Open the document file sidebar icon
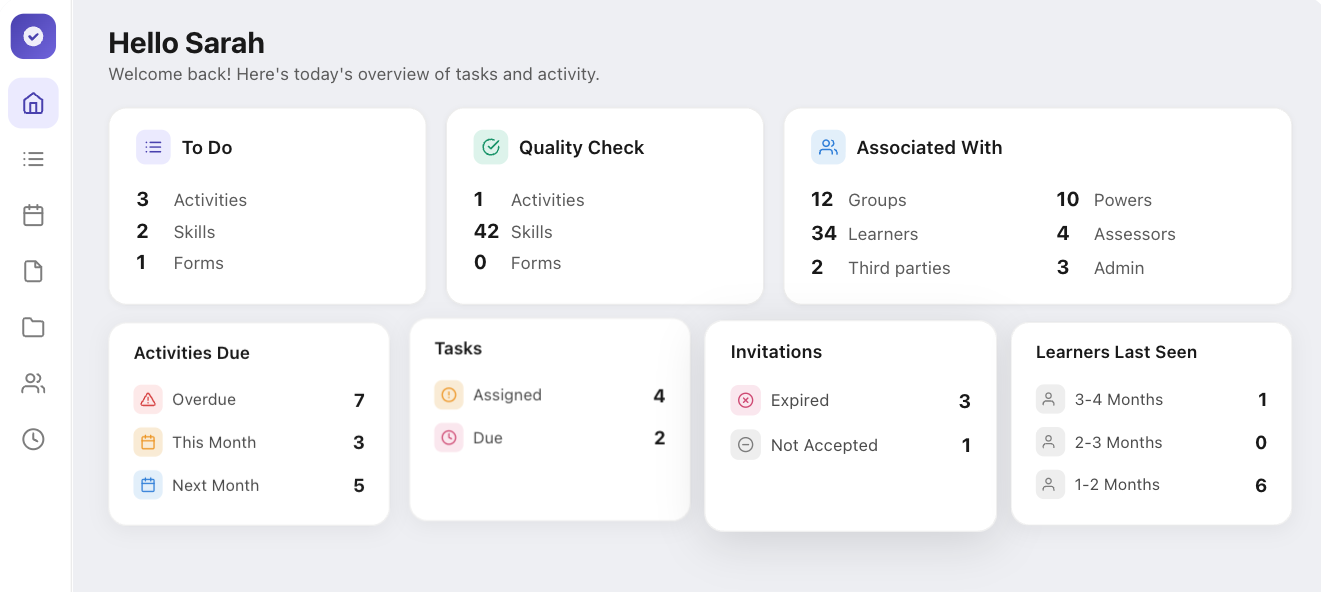Image resolution: width=1321 pixels, height=592 pixels. coord(33,271)
